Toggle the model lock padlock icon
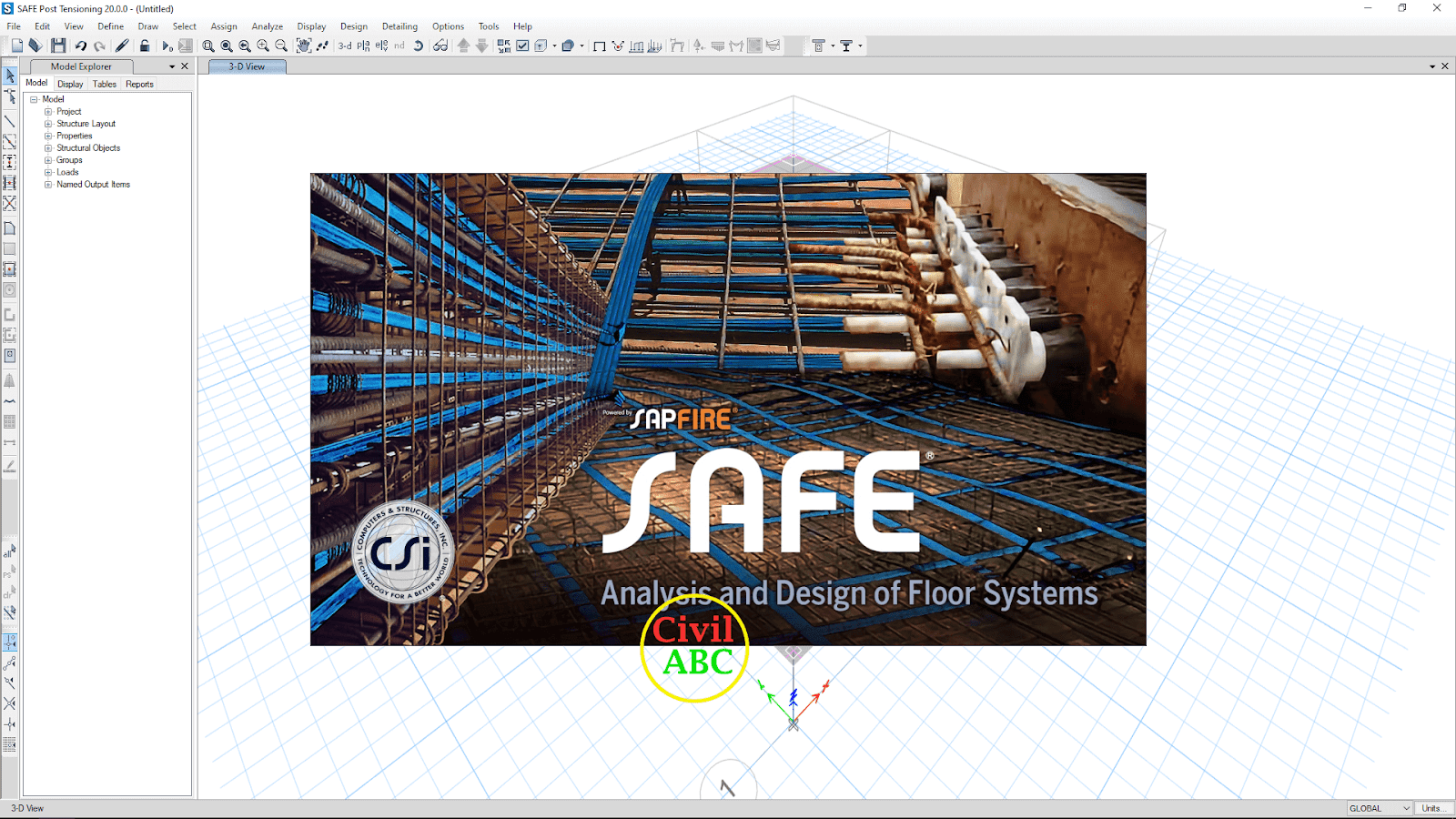Image resolution: width=1456 pixels, height=819 pixels. pyautogui.click(x=145, y=45)
